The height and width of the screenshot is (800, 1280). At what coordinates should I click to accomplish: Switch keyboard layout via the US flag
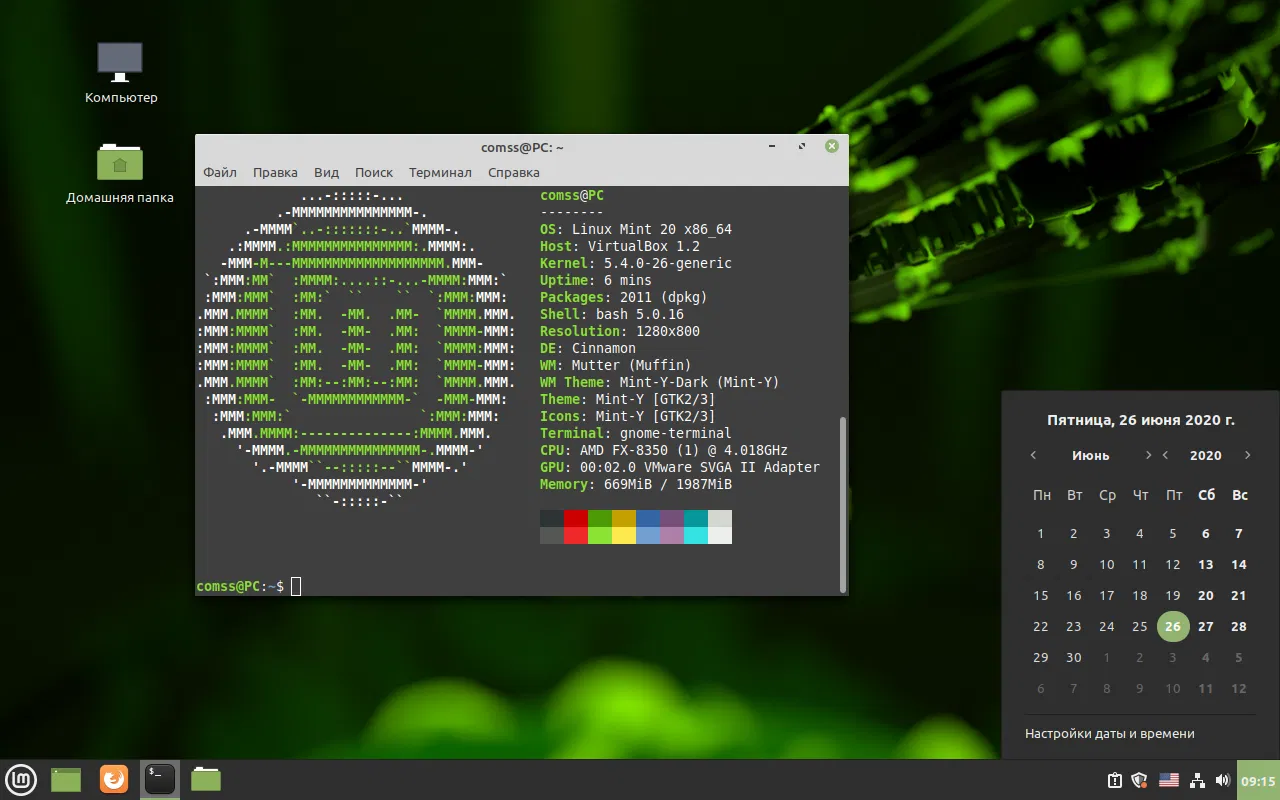pyautogui.click(x=1168, y=779)
